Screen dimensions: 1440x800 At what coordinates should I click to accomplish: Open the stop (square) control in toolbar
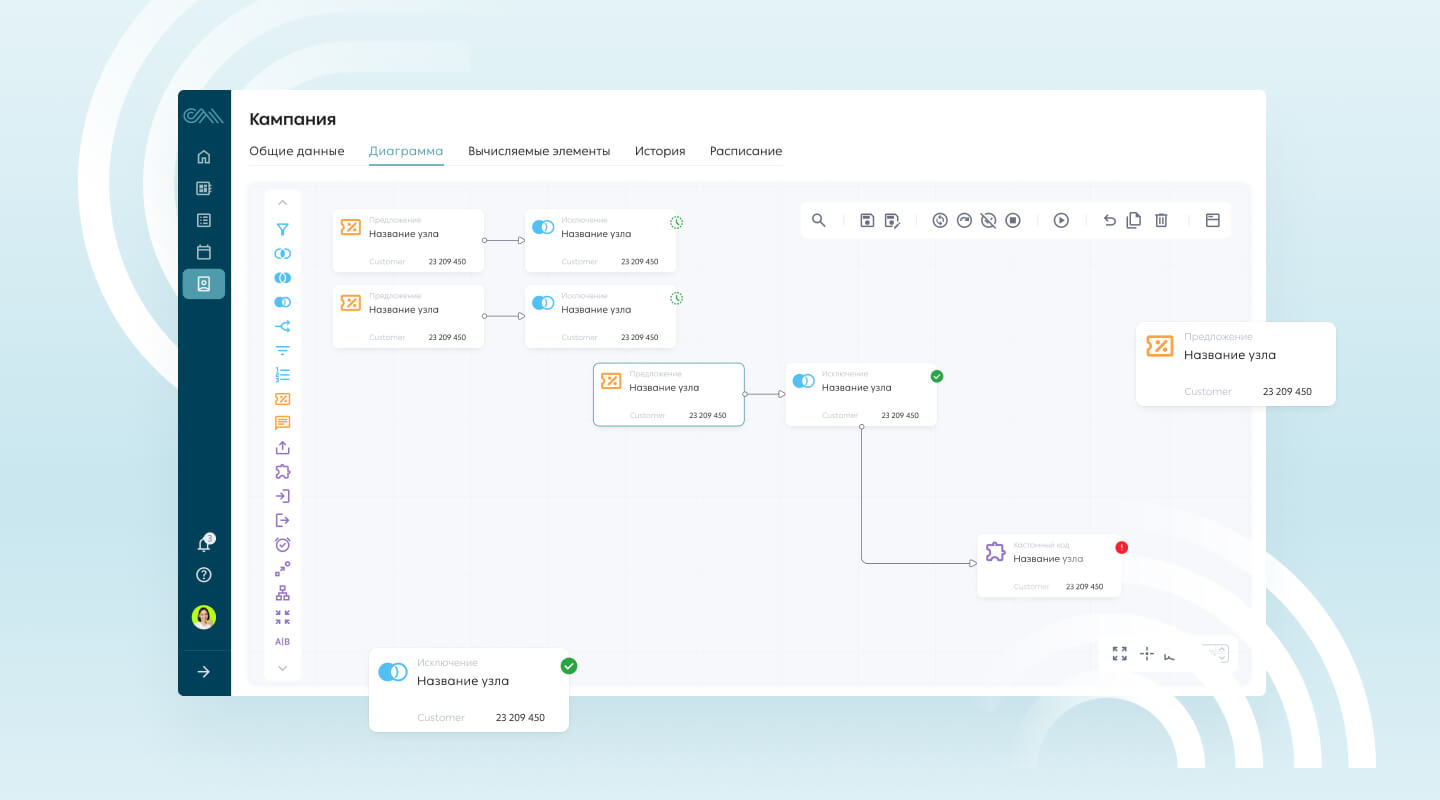pos(1012,220)
